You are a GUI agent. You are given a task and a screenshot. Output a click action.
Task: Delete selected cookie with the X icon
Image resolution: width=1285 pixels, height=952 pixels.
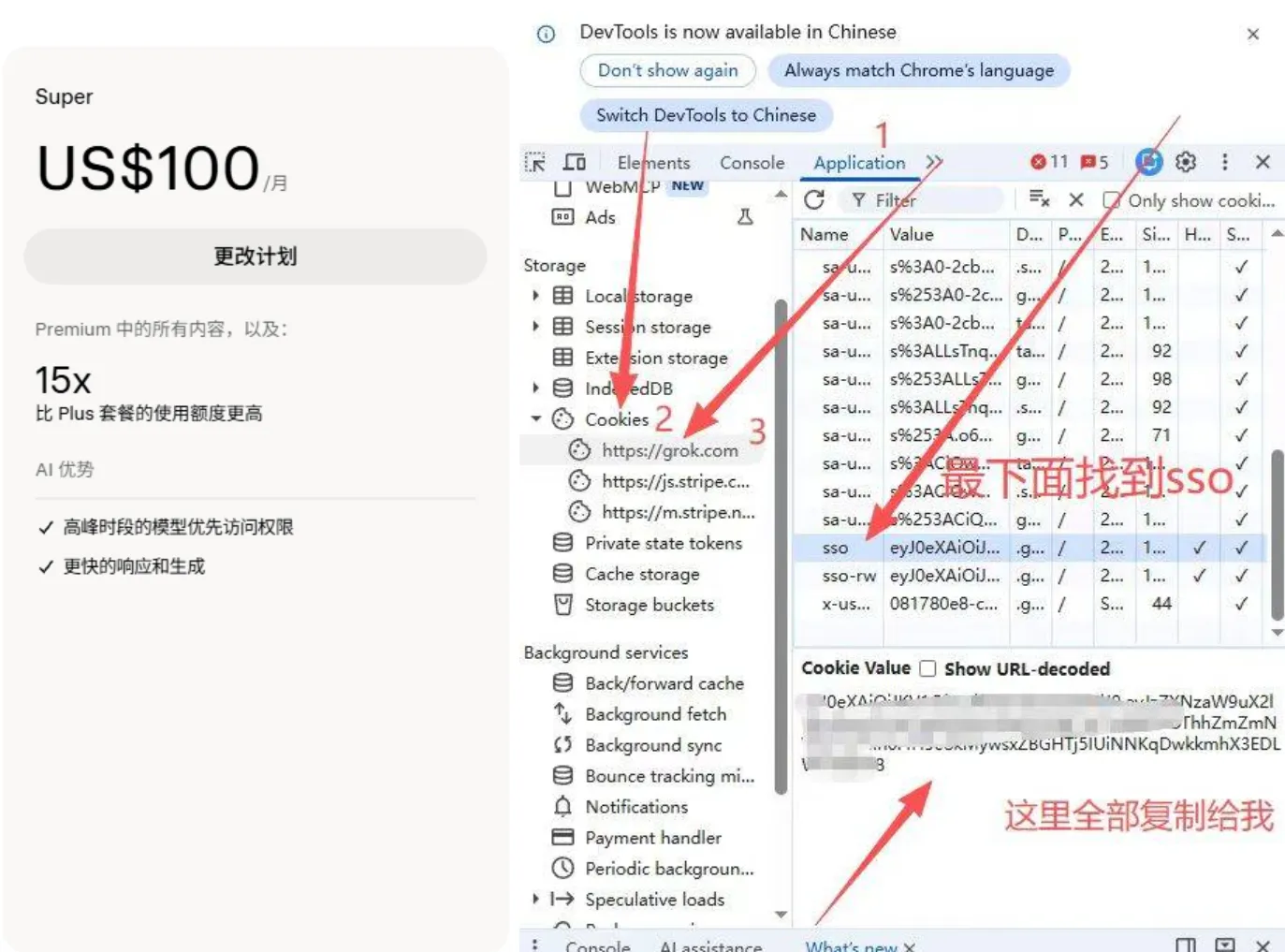(x=1076, y=199)
